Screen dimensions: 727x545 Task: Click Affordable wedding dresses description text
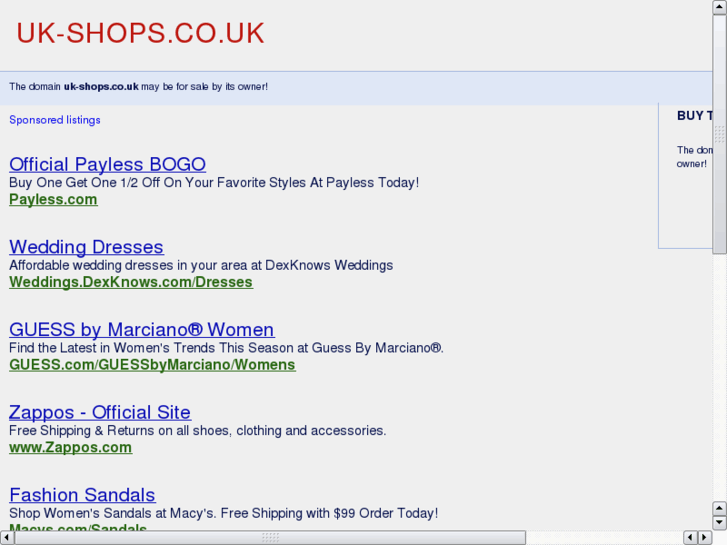(x=201, y=265)
